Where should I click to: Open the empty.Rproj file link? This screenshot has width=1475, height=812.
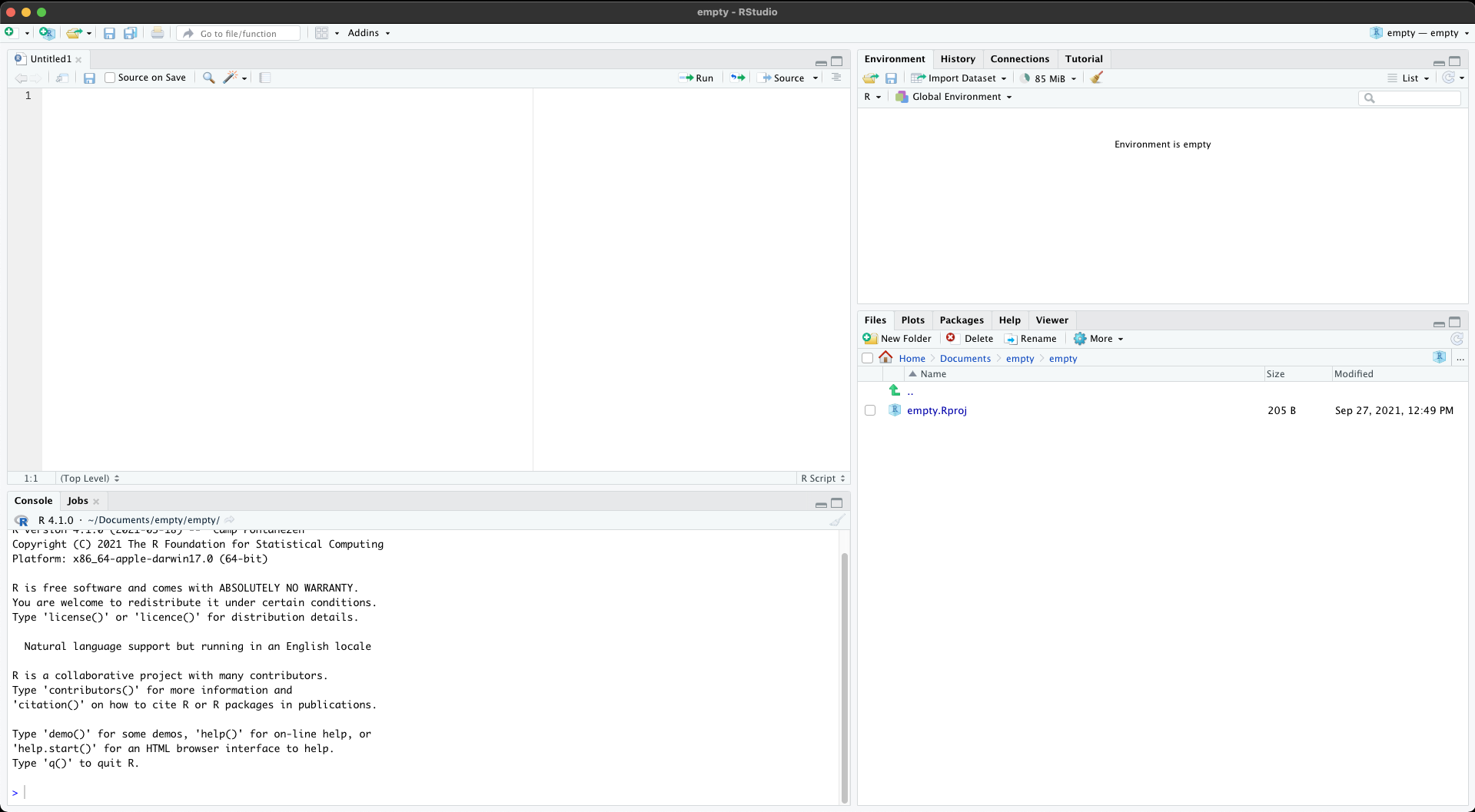936,410
